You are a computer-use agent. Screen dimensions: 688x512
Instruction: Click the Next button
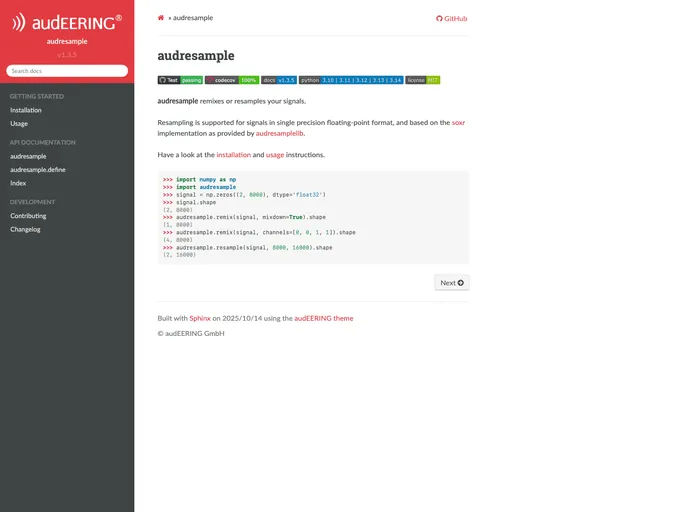452,283
